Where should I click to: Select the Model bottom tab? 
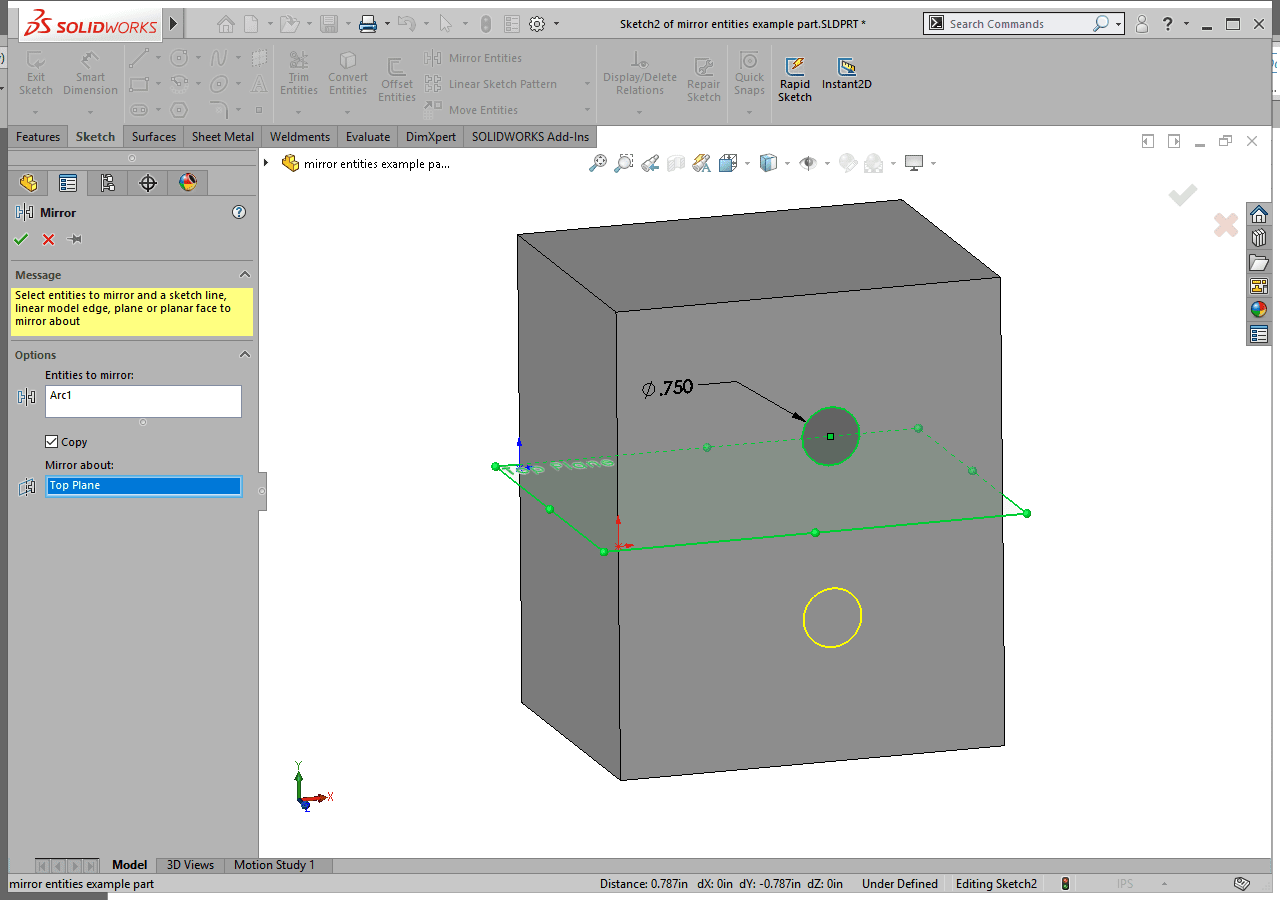tap(129, 865)
